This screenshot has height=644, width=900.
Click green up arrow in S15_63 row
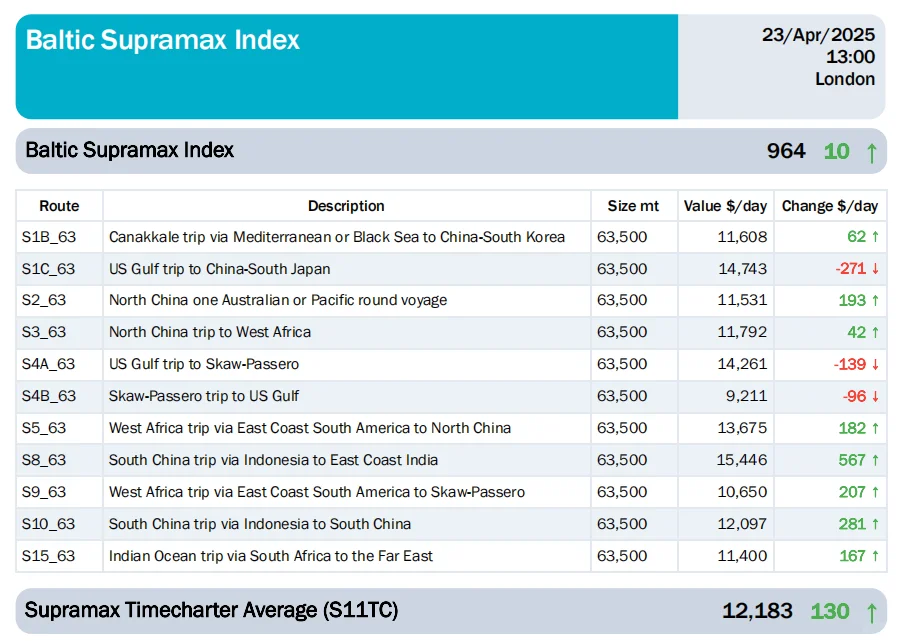pyautogui.click(x=875, y=556)
